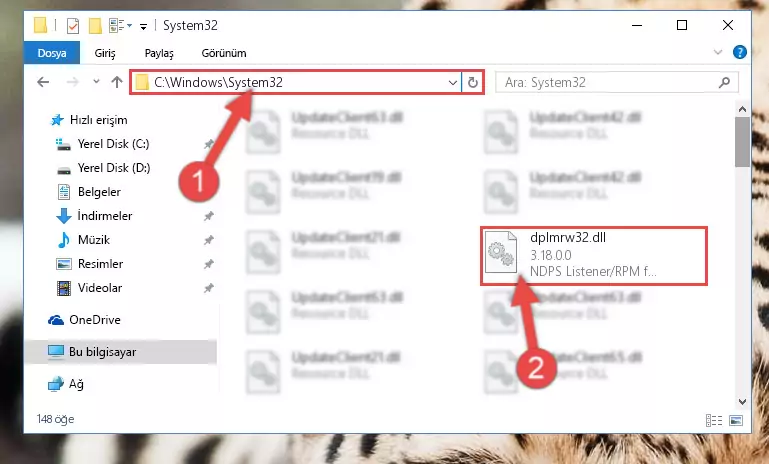The width and height of the screenshot is (769, 464).
Task: Open the recent locations dropdown arrow
Action: [x=96, y=81]
